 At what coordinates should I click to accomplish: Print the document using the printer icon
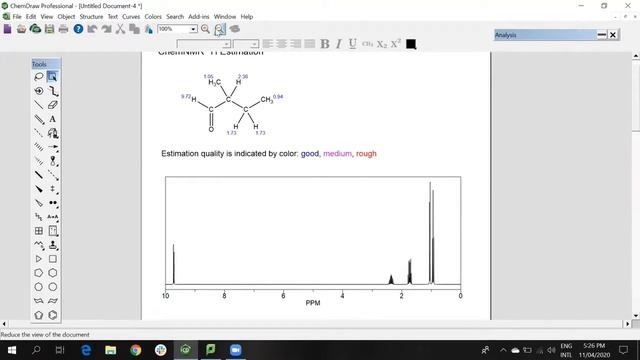[x=63, y=29]
